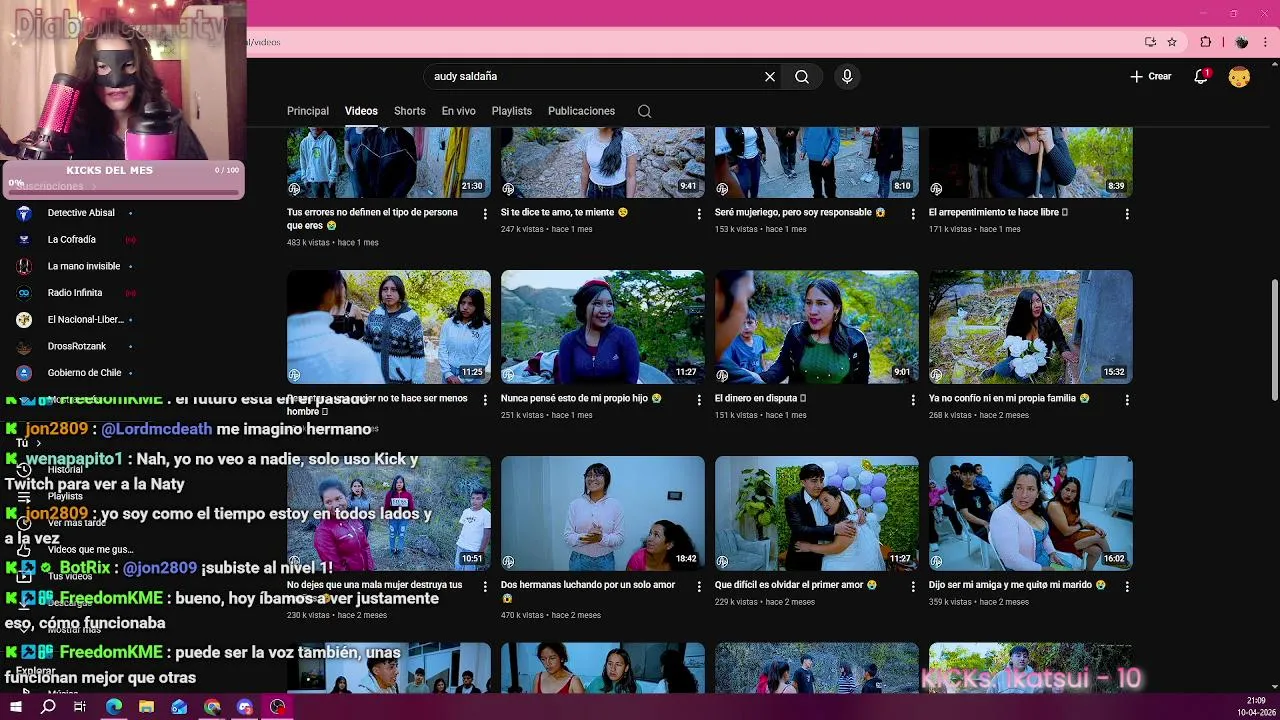Open Outlook mail taskbar icon

point(179,707)
